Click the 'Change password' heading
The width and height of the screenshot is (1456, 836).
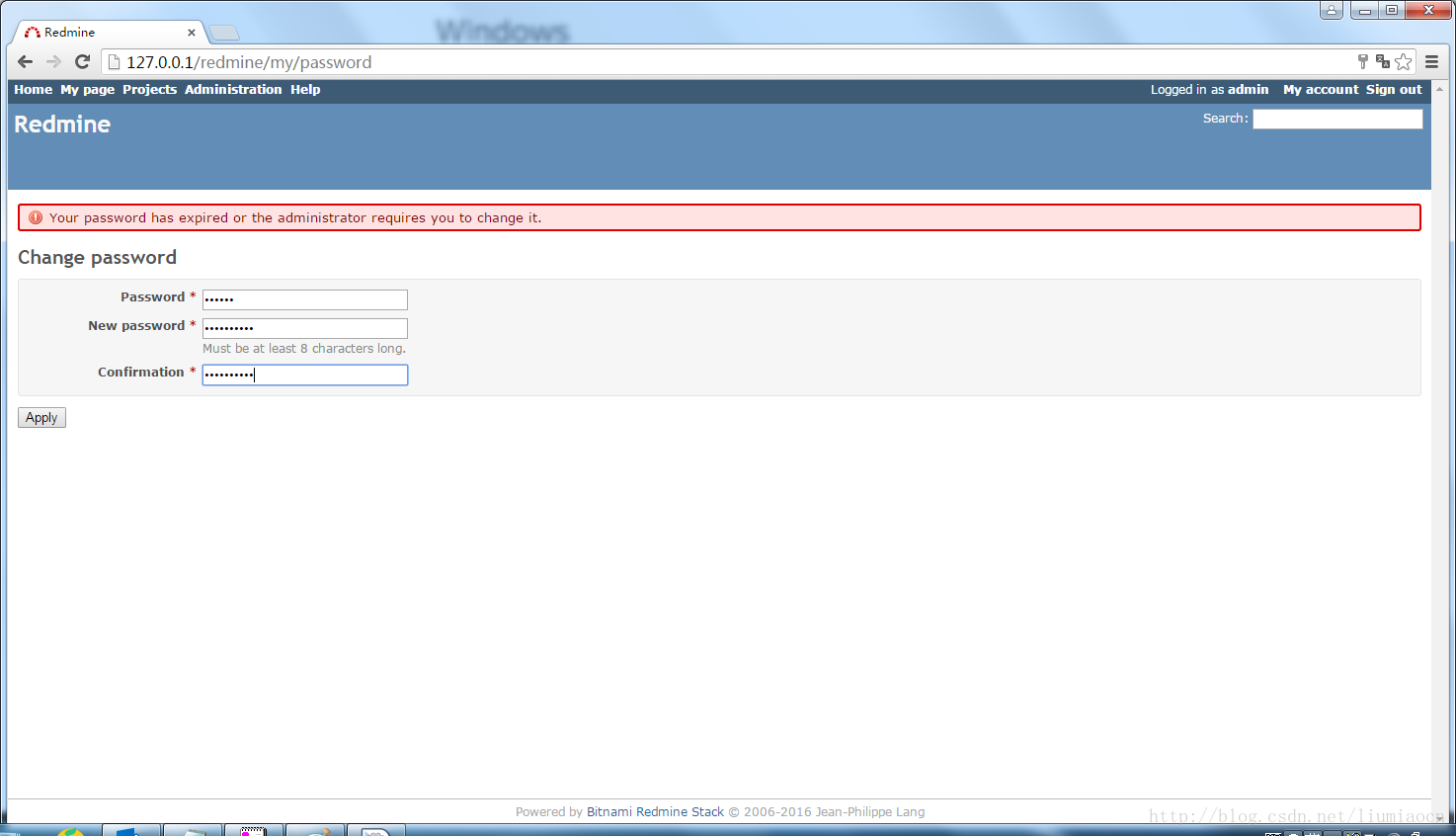tap(97, 258)
